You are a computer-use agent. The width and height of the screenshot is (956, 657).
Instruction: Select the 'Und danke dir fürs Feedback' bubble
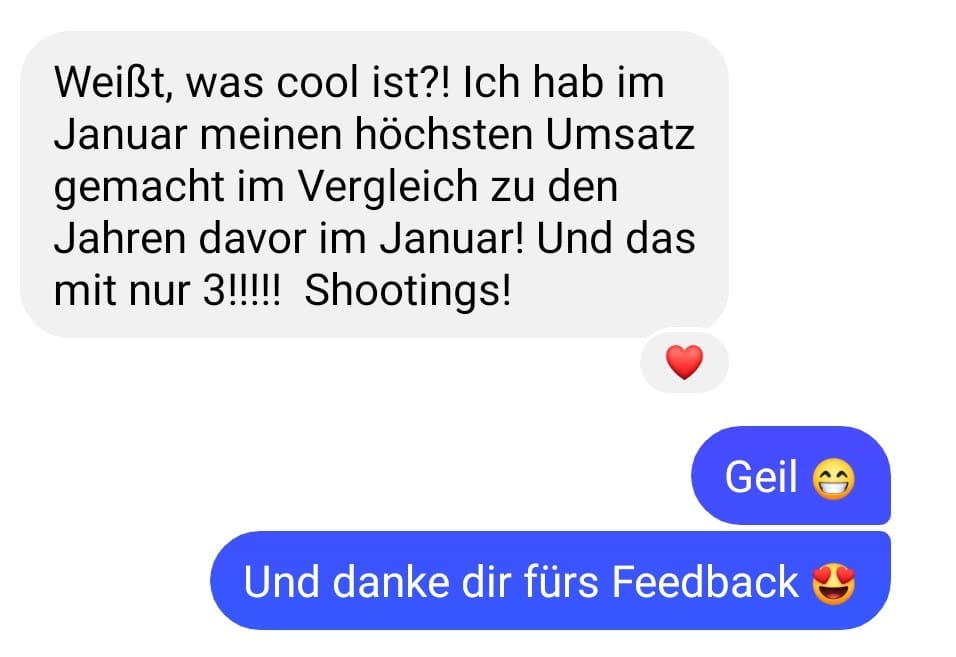(550, 581)
